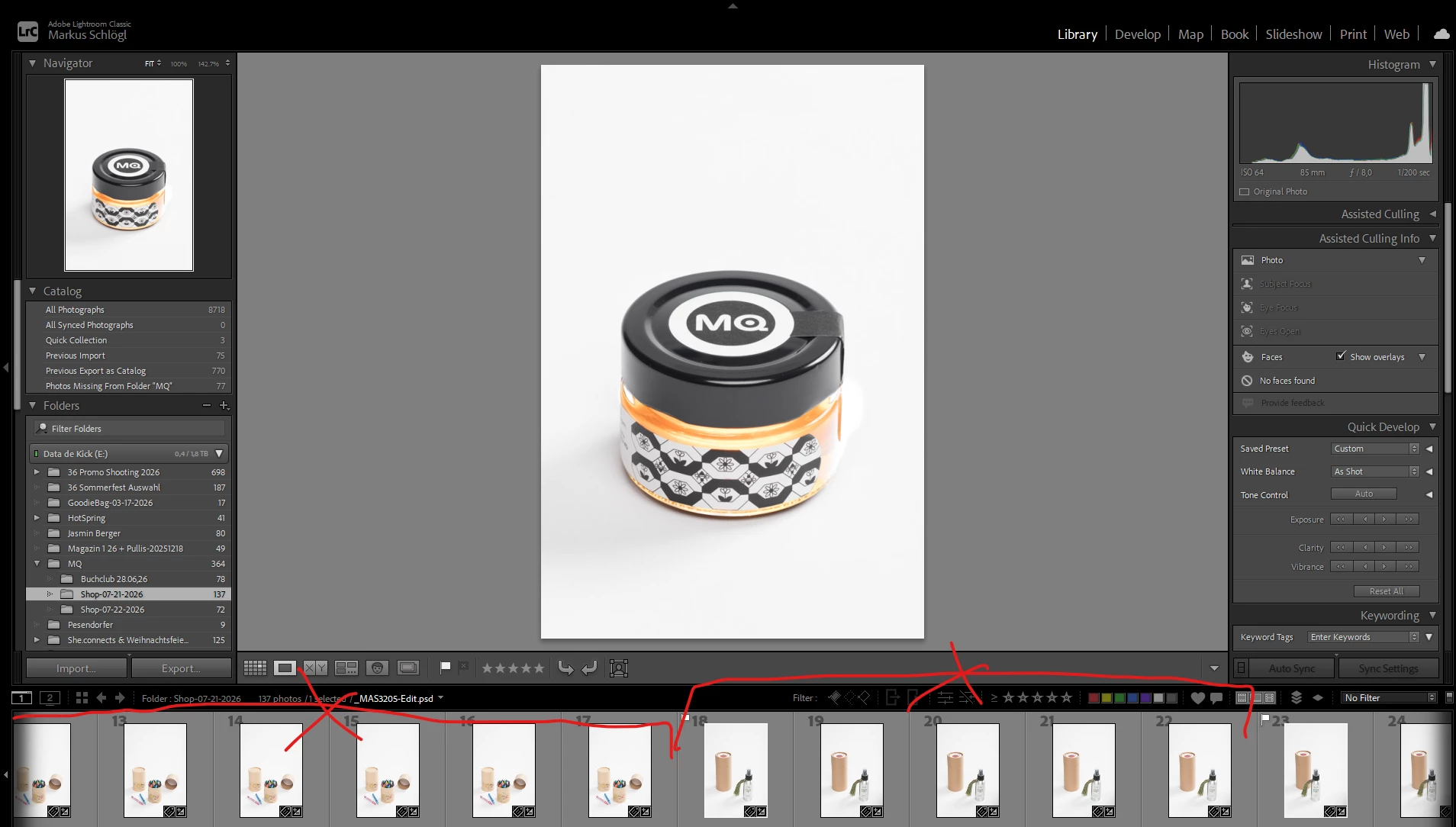The image size is (1456, 827).
Task: Collapse the Histogram panel
Action: tap(1432, 64)
